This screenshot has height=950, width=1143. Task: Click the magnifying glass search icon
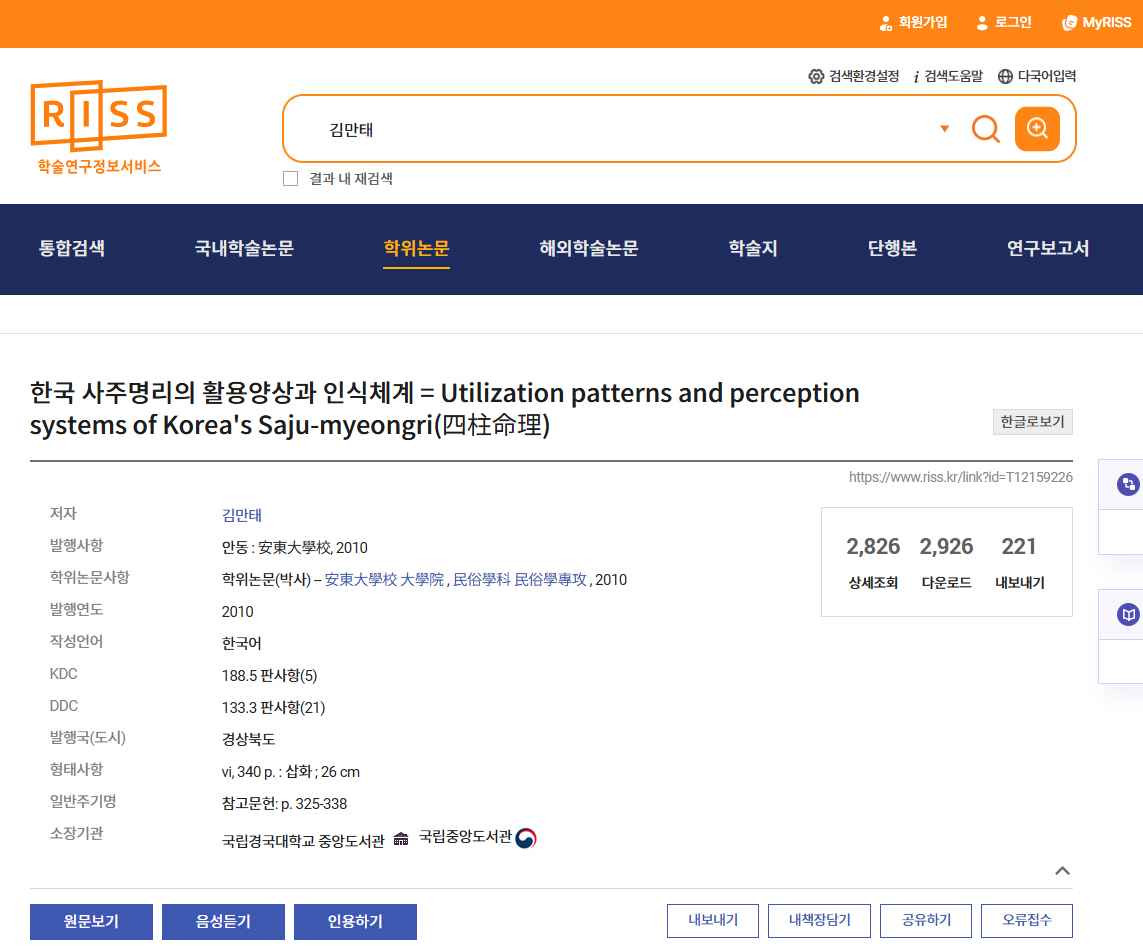[986, 129]
